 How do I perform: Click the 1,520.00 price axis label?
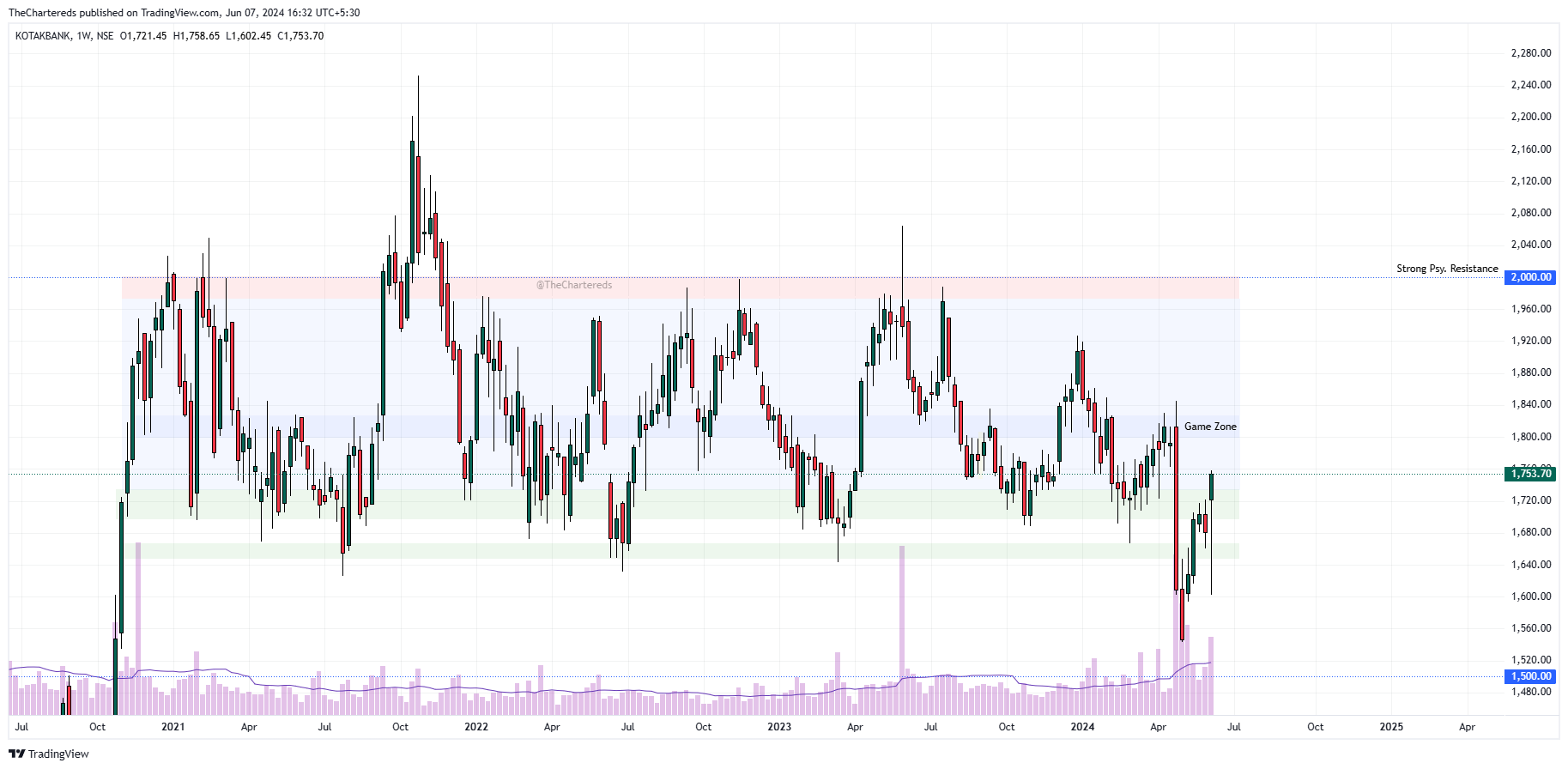click(x=1531, y=660)
